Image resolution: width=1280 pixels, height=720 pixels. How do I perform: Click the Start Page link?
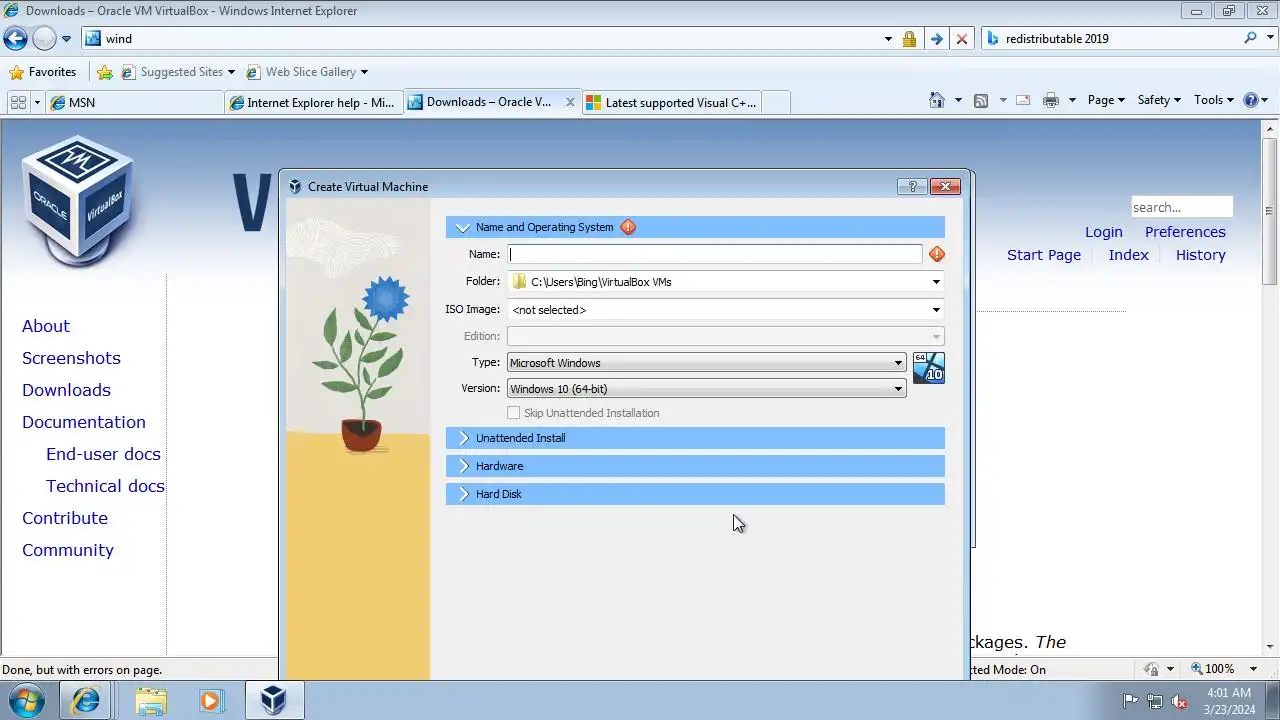pyautogui.click(x=1044, y=255)
